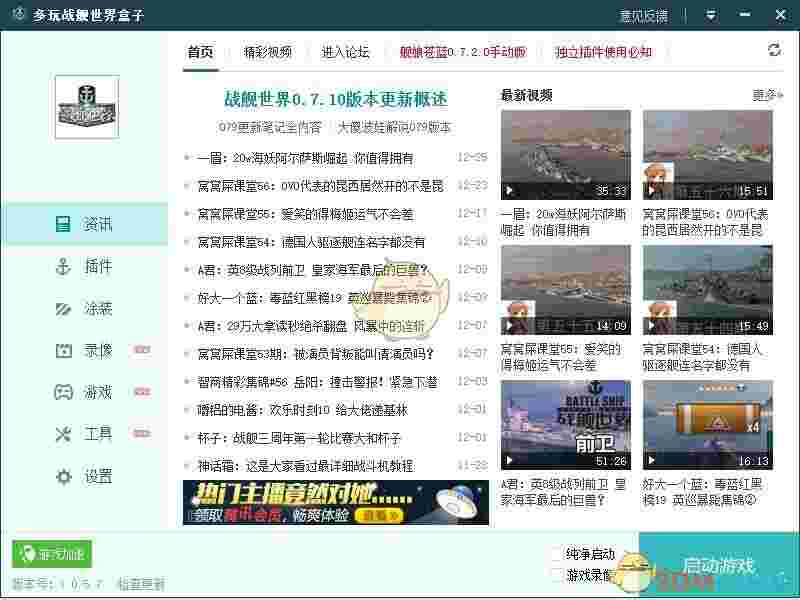Open the 设置 settings icon
This screenshot has height=600, width=800.
point(62,477)
